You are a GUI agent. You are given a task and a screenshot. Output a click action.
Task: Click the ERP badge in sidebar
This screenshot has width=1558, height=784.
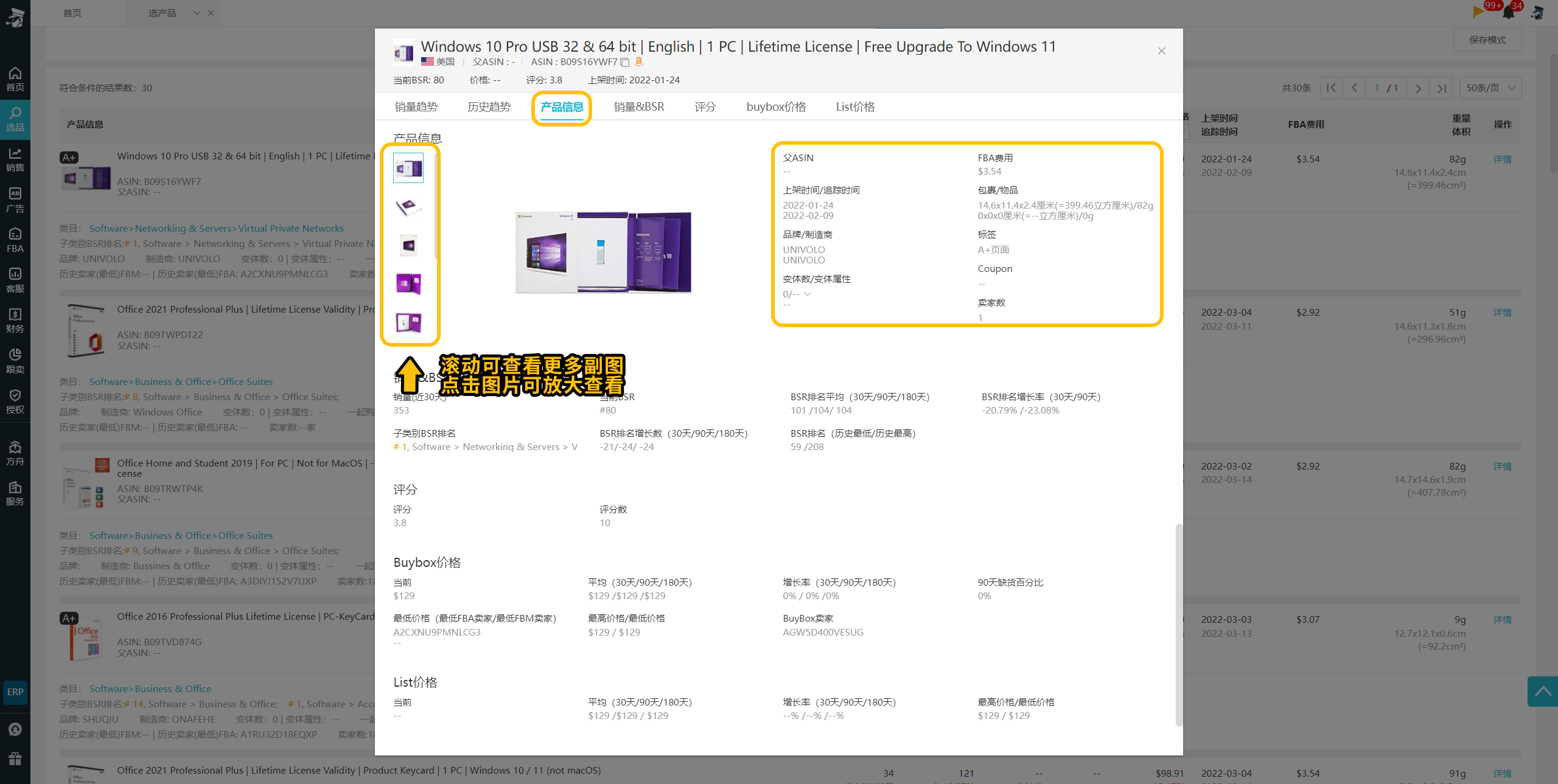coord(15,692)
